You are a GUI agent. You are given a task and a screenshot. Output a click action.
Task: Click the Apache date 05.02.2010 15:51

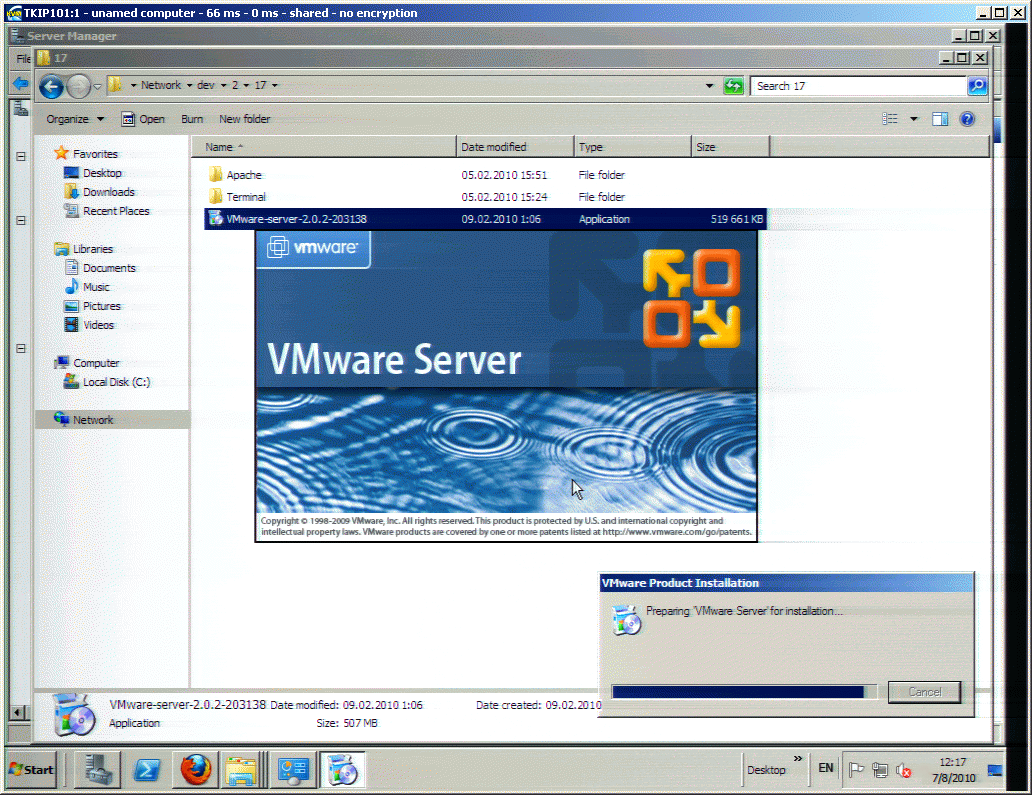point(504,175)
